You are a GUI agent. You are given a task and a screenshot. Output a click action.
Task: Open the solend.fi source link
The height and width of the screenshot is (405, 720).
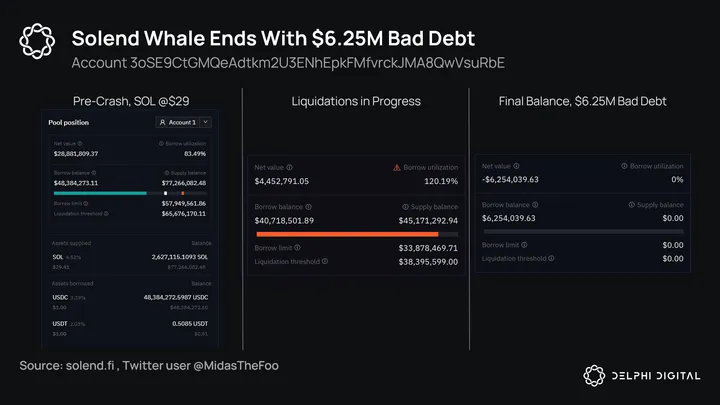coord(97,367)
